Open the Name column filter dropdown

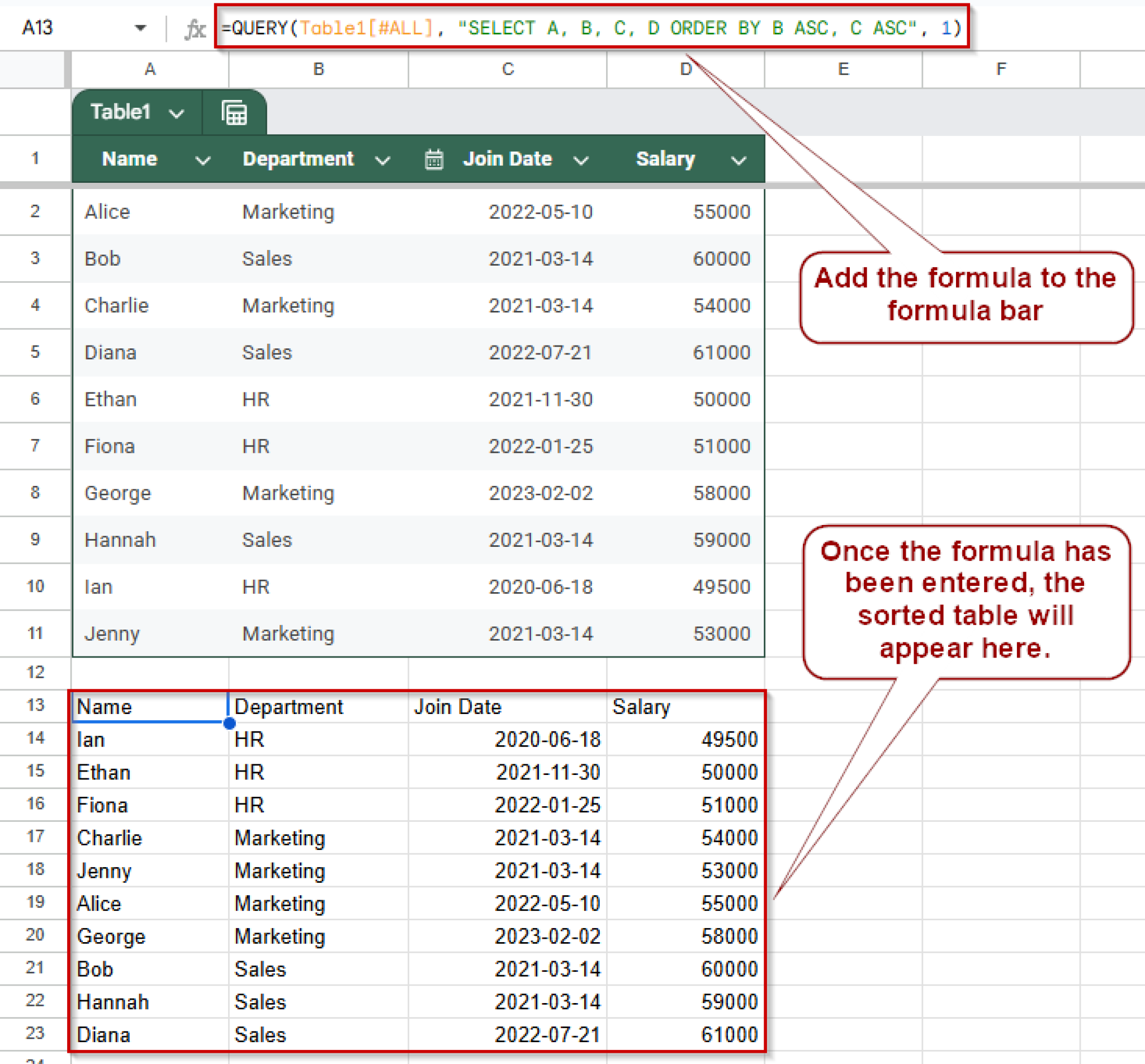pyautogui.click(x=202, y=159)
